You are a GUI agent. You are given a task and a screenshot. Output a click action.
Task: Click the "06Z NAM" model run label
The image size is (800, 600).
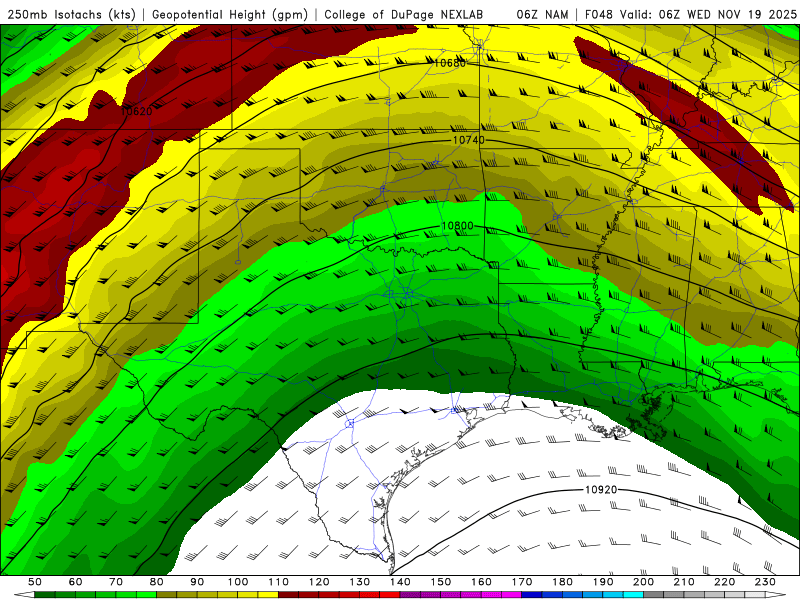(x=542, y=14)
